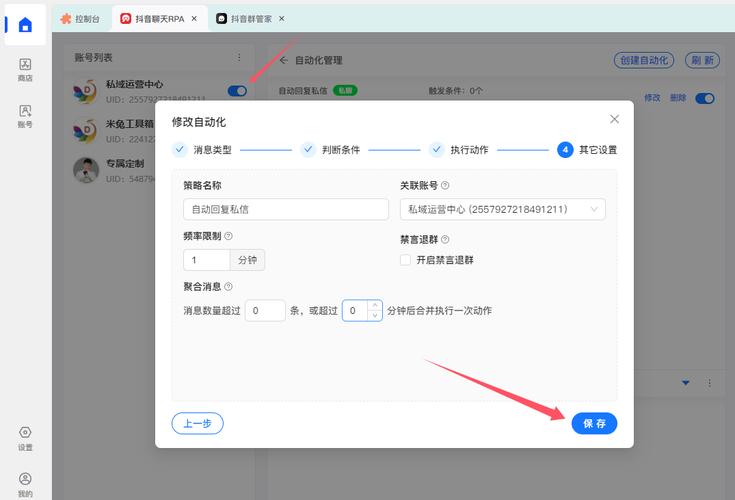Click the 私信 green tag
The image size is (735, 500).
click(345, 90)
